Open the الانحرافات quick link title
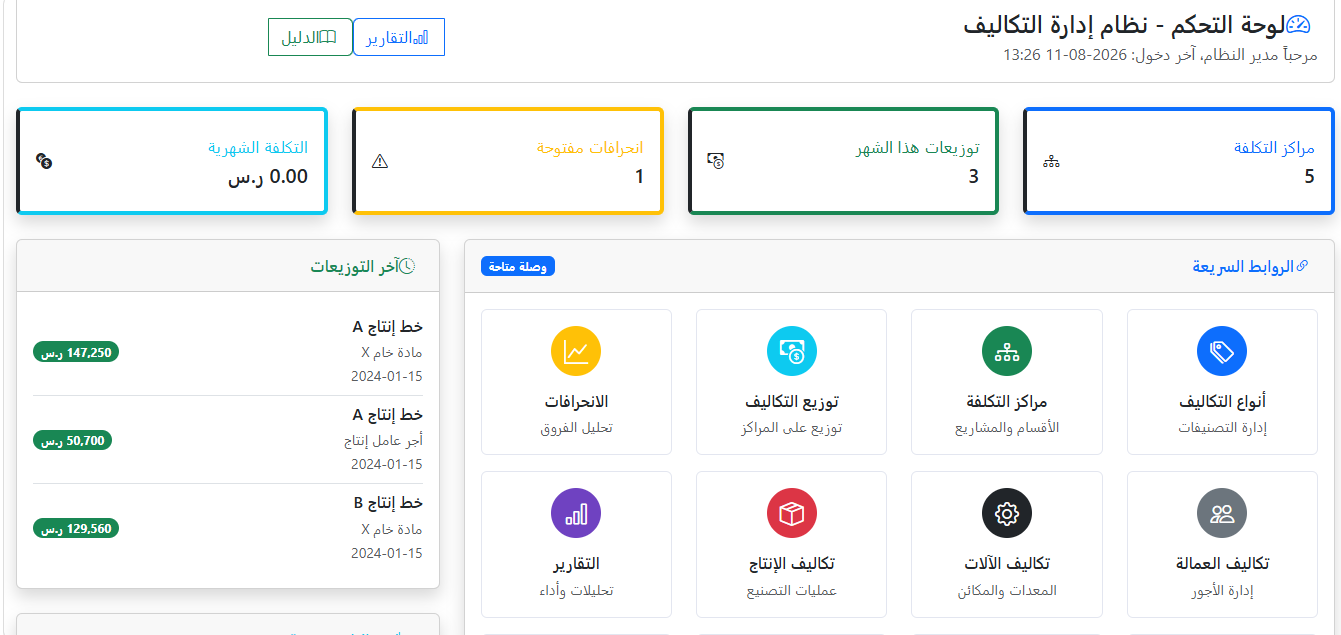The height and width of the screenshot is (635, 1341). (576, 401)
